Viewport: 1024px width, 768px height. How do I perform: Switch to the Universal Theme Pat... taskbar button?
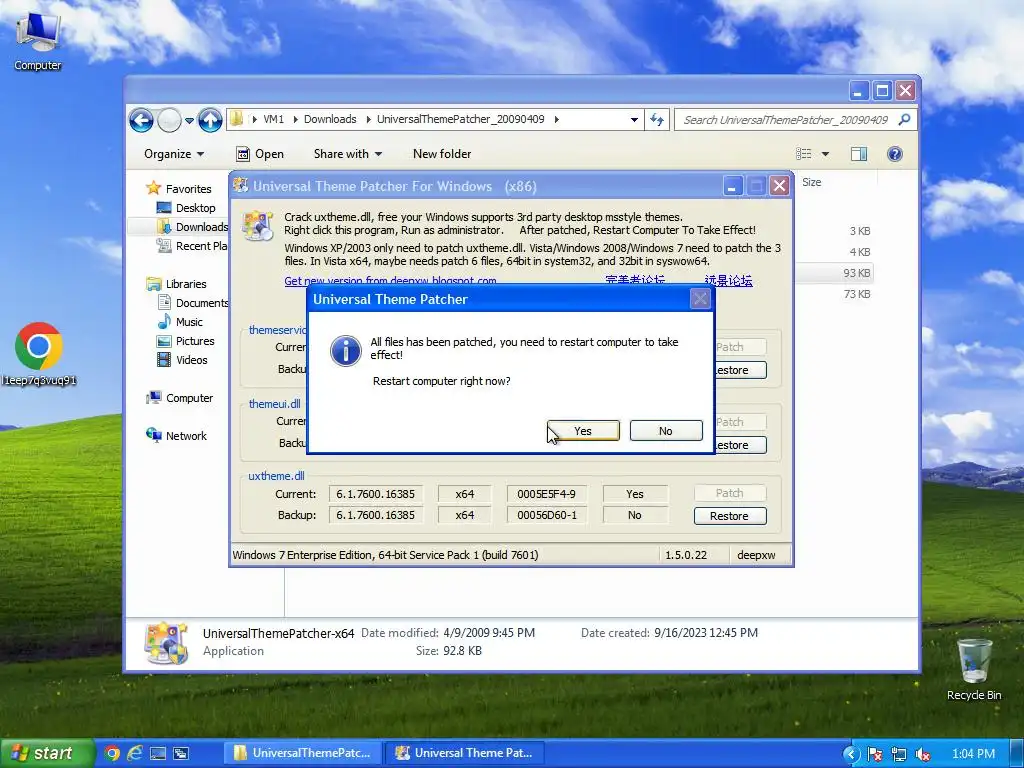(x=464, y=753)
